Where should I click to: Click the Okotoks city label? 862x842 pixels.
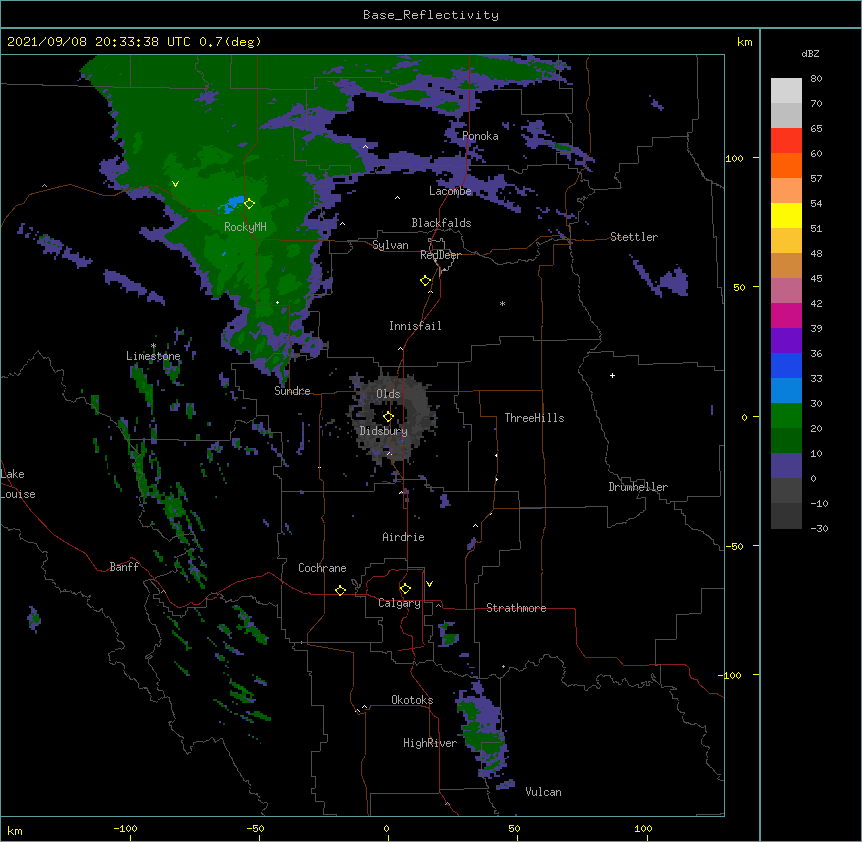point(412,700)
